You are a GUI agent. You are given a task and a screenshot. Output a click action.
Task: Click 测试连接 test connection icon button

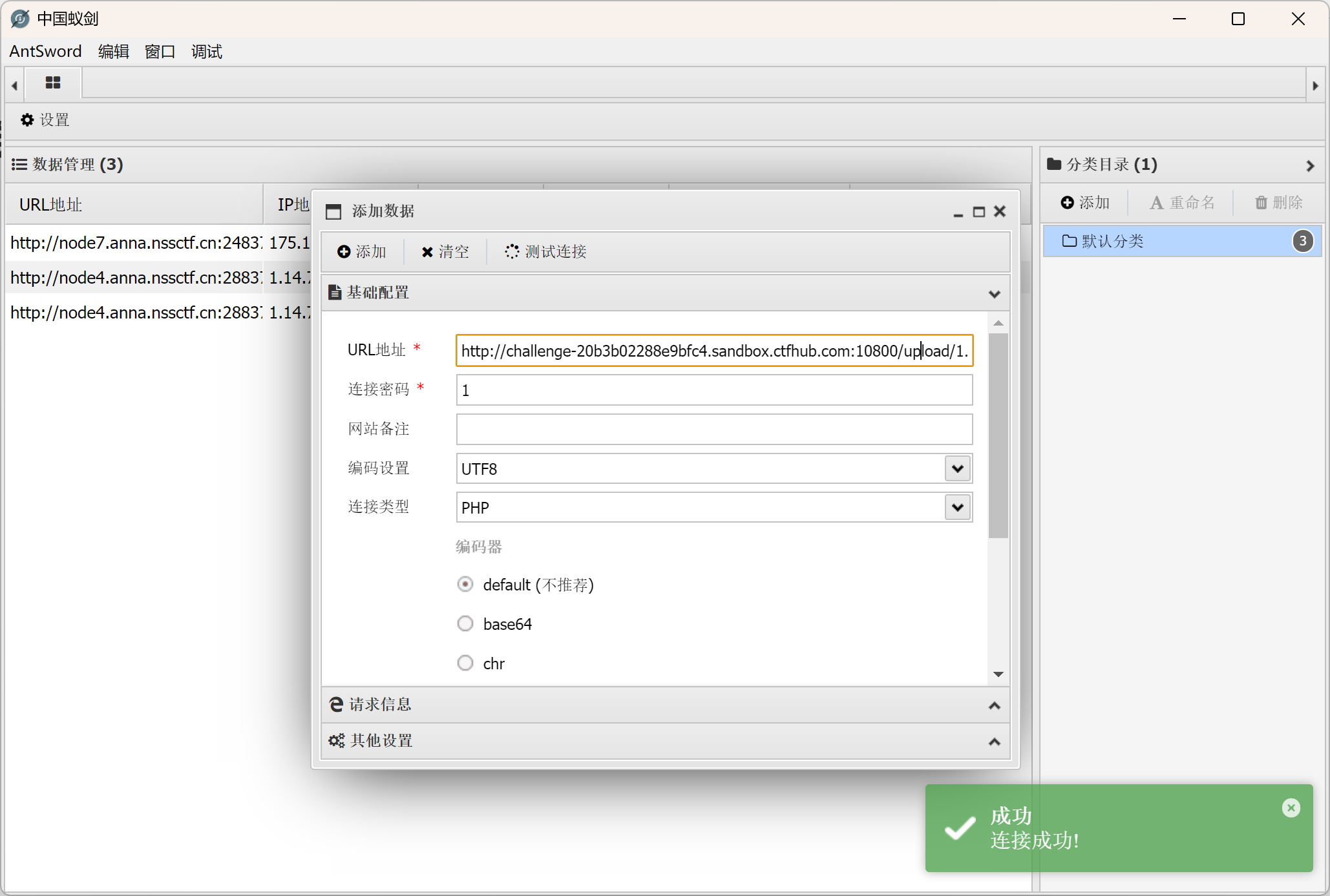click(x=546, y=251)
